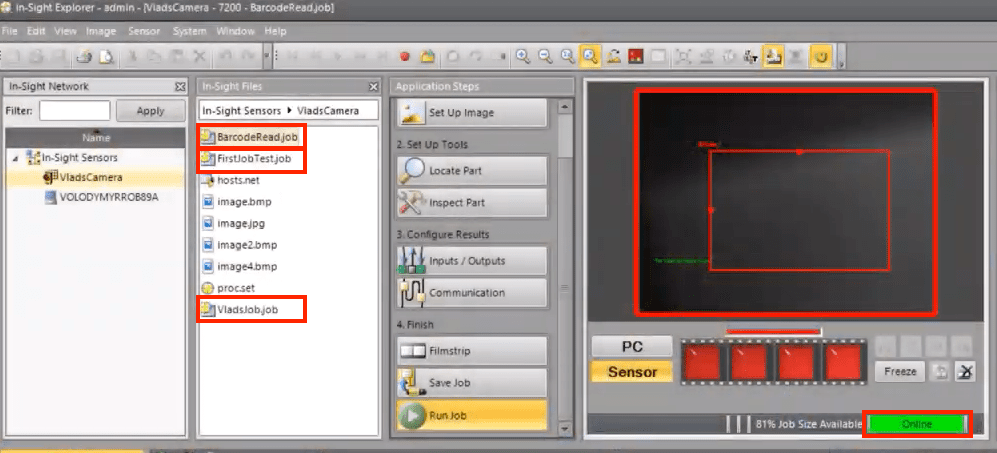The height and width of the screenshot is (453, 997).
Task: Switch image source to PC
Action: pyautogui.click(x=631, y=347)
